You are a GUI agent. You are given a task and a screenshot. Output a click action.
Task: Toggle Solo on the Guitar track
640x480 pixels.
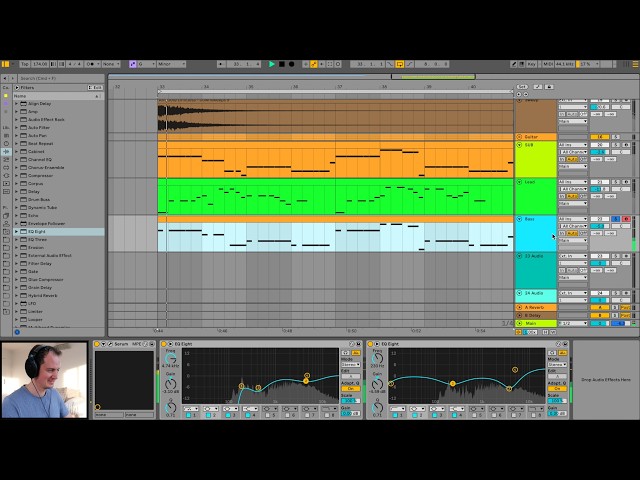pos(616,137)
